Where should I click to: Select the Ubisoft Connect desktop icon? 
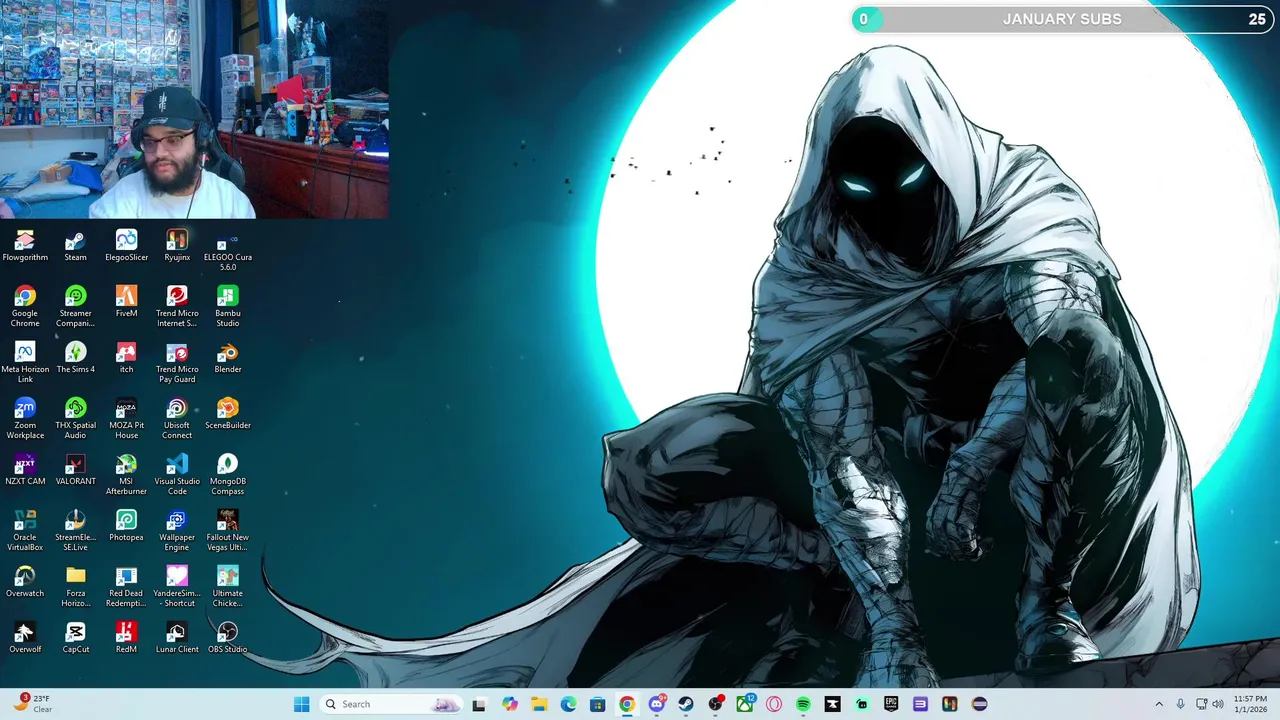(177, 419)
